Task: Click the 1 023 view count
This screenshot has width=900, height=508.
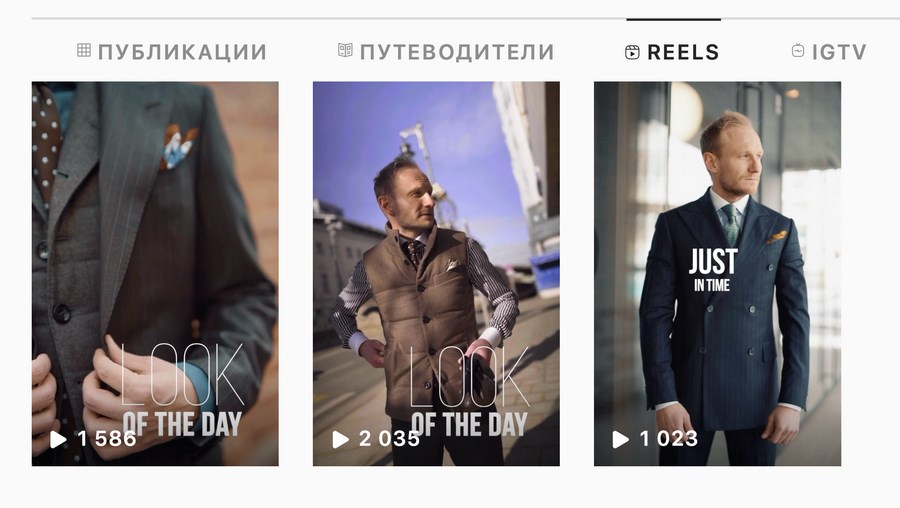Action: [x=669, y=439]
